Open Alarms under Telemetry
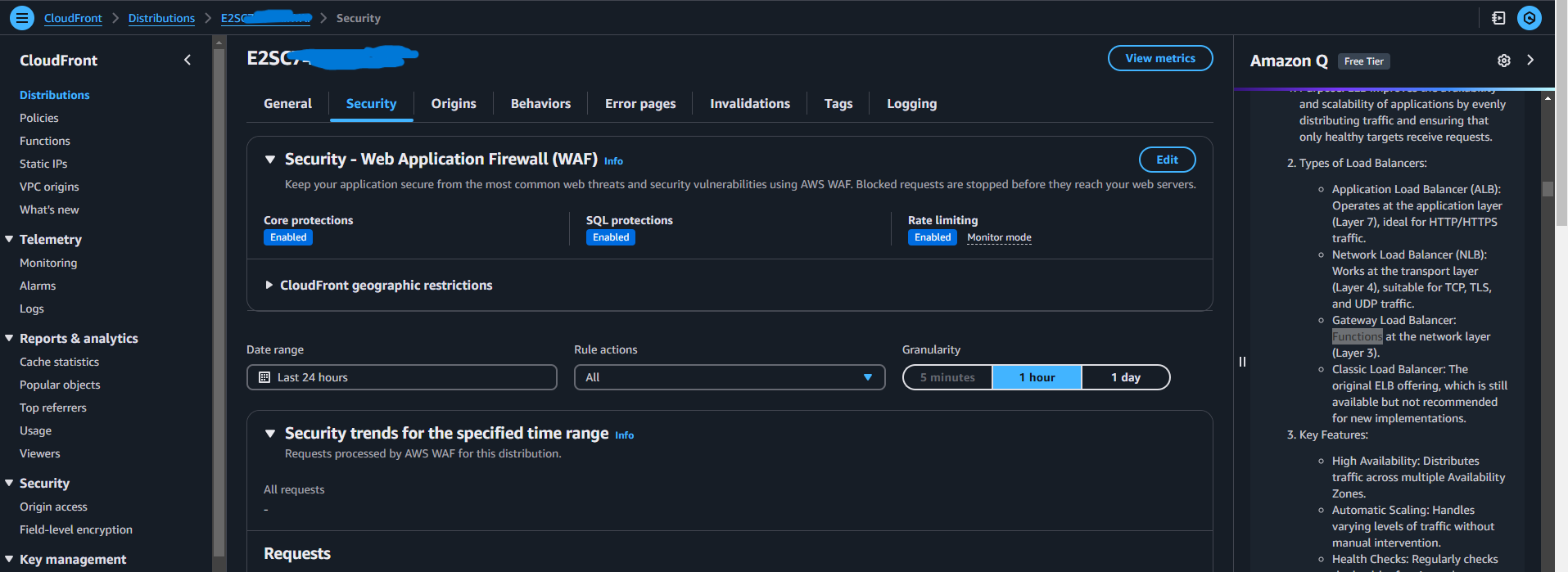Viewport: 1568px width, 572px height. coord(38,286)
